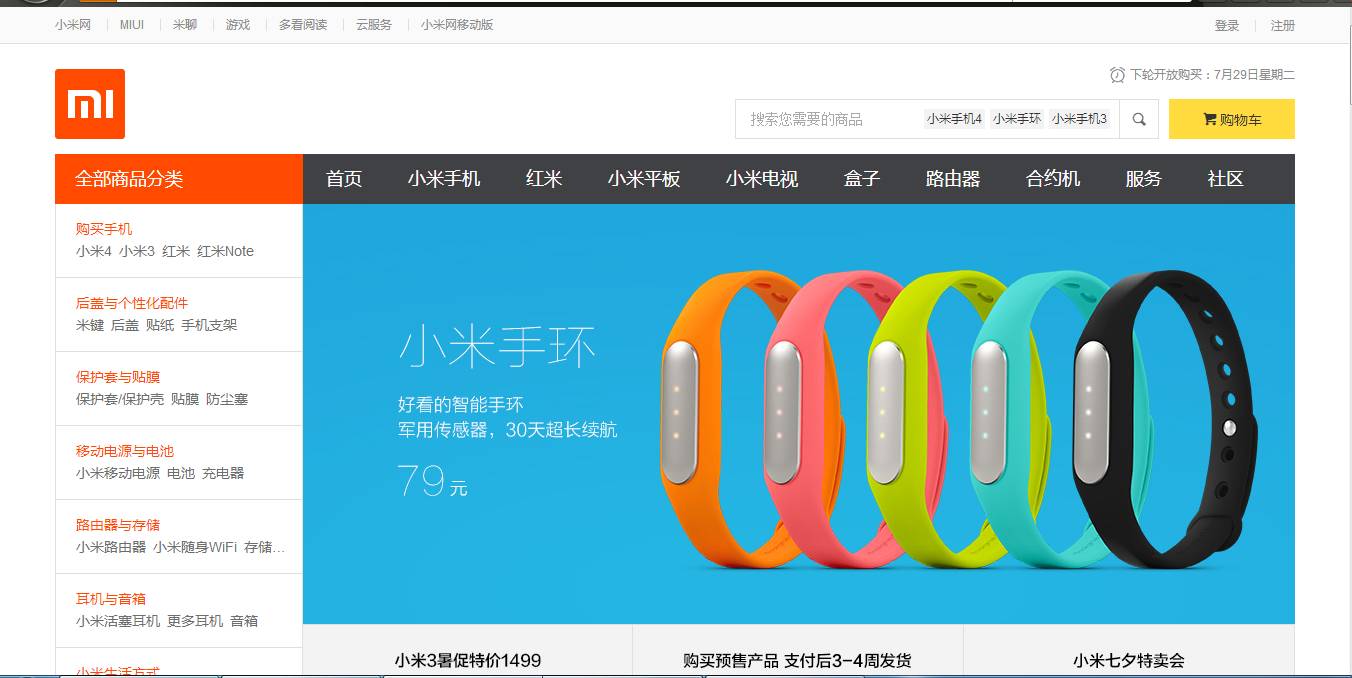Select the 小米手环 search suggestion tag

pyautogui.click(x=1017, y=119)
